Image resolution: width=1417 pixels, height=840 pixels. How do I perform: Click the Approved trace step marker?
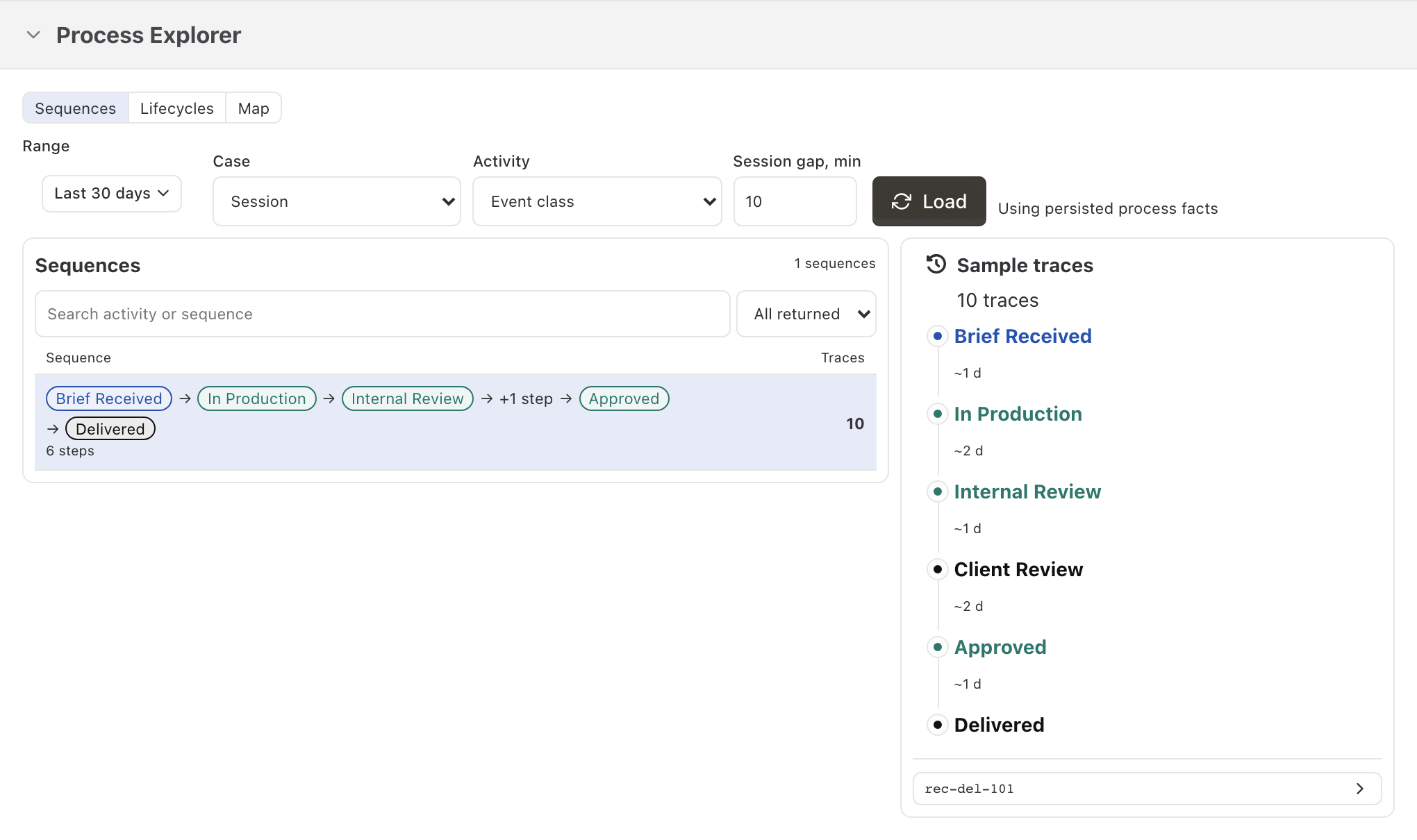[x=938, y=647]
